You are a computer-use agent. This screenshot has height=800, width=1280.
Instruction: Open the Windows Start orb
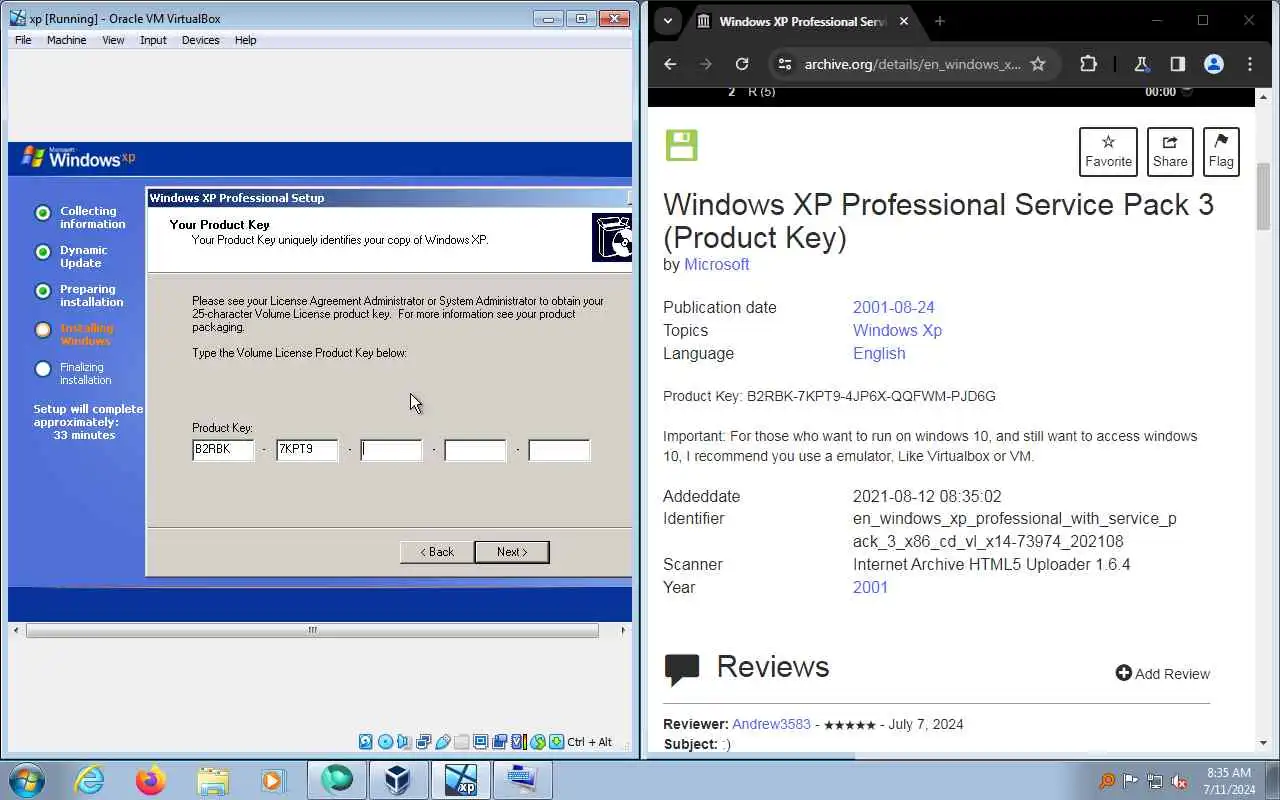pos(27,780)
